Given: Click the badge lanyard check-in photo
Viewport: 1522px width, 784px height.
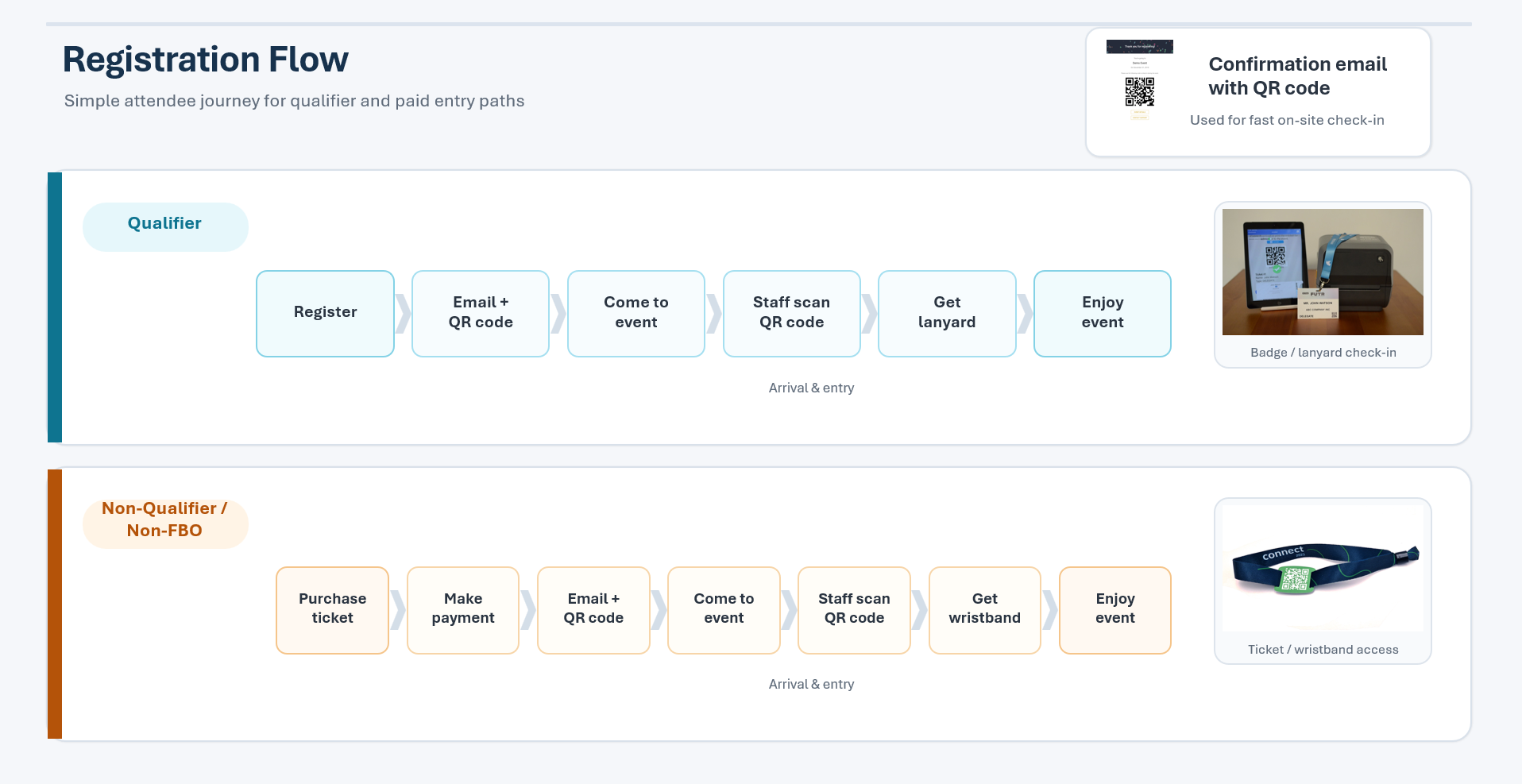Looking at the screenshot, I should click(x=1322, y=272).
